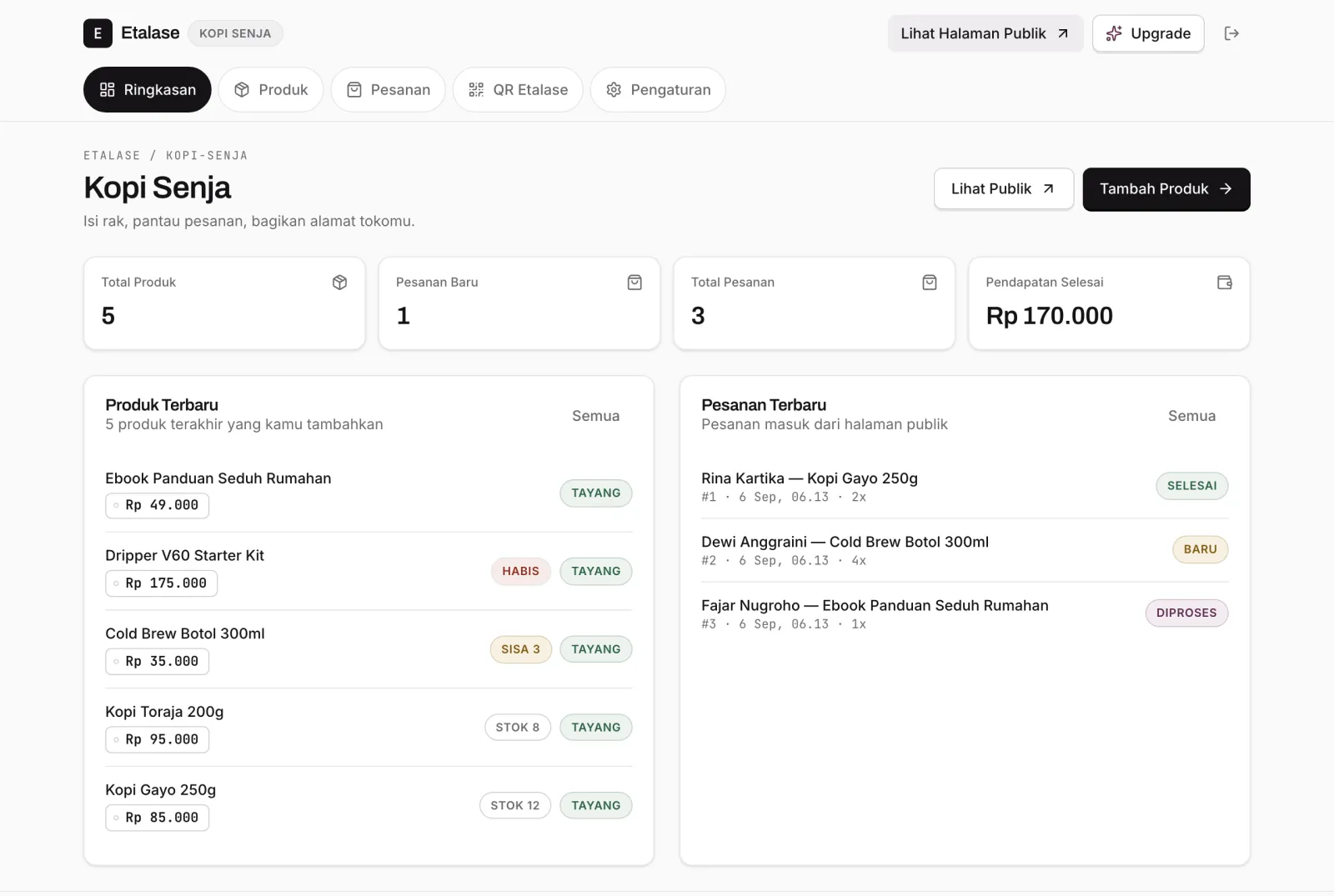Select Ebook Panduan Seduh Rumahan product

(369, 493)
